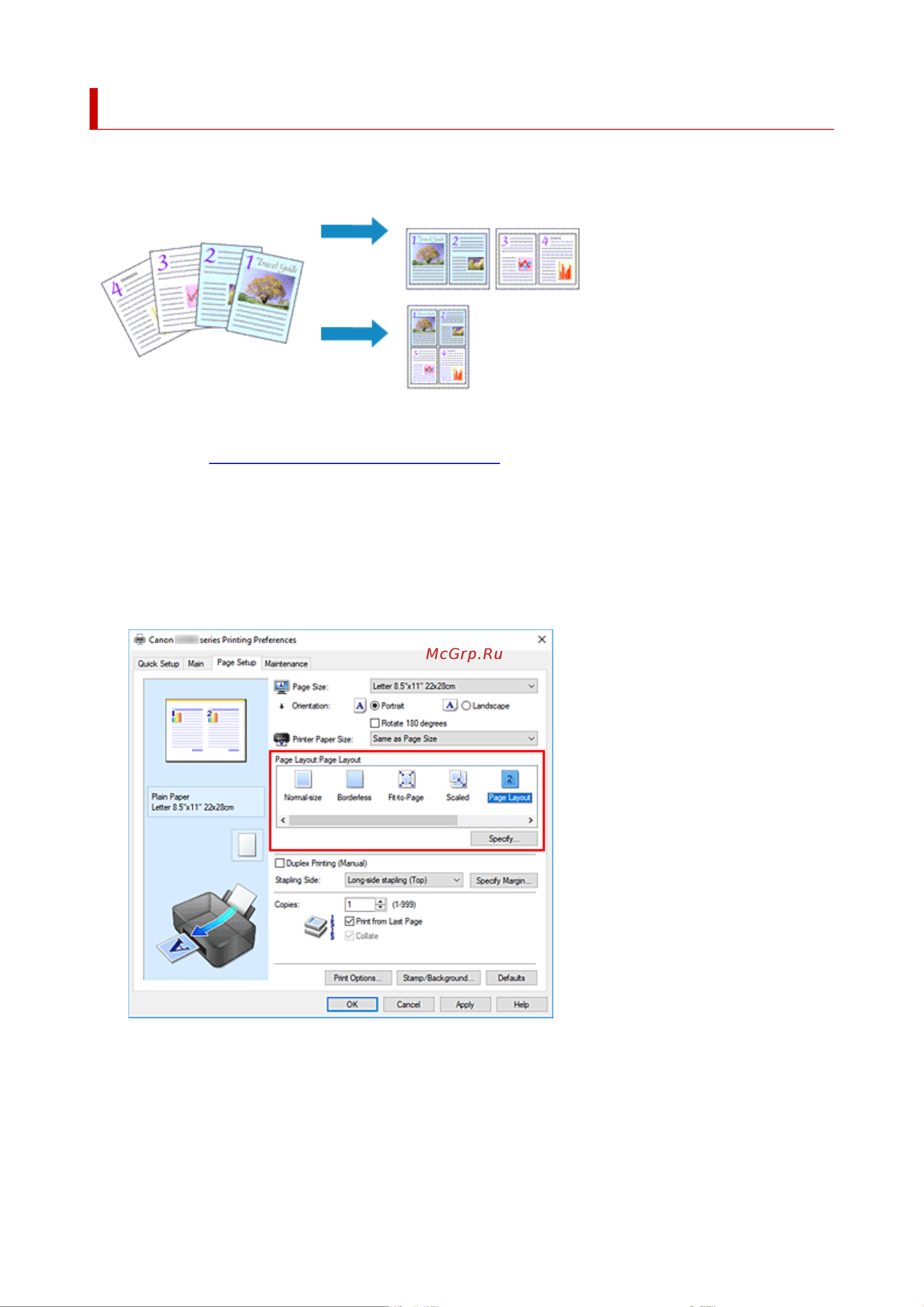Click the Plain Paper Letter info box
The image size is (924, 1307).
tap(206, 802)
